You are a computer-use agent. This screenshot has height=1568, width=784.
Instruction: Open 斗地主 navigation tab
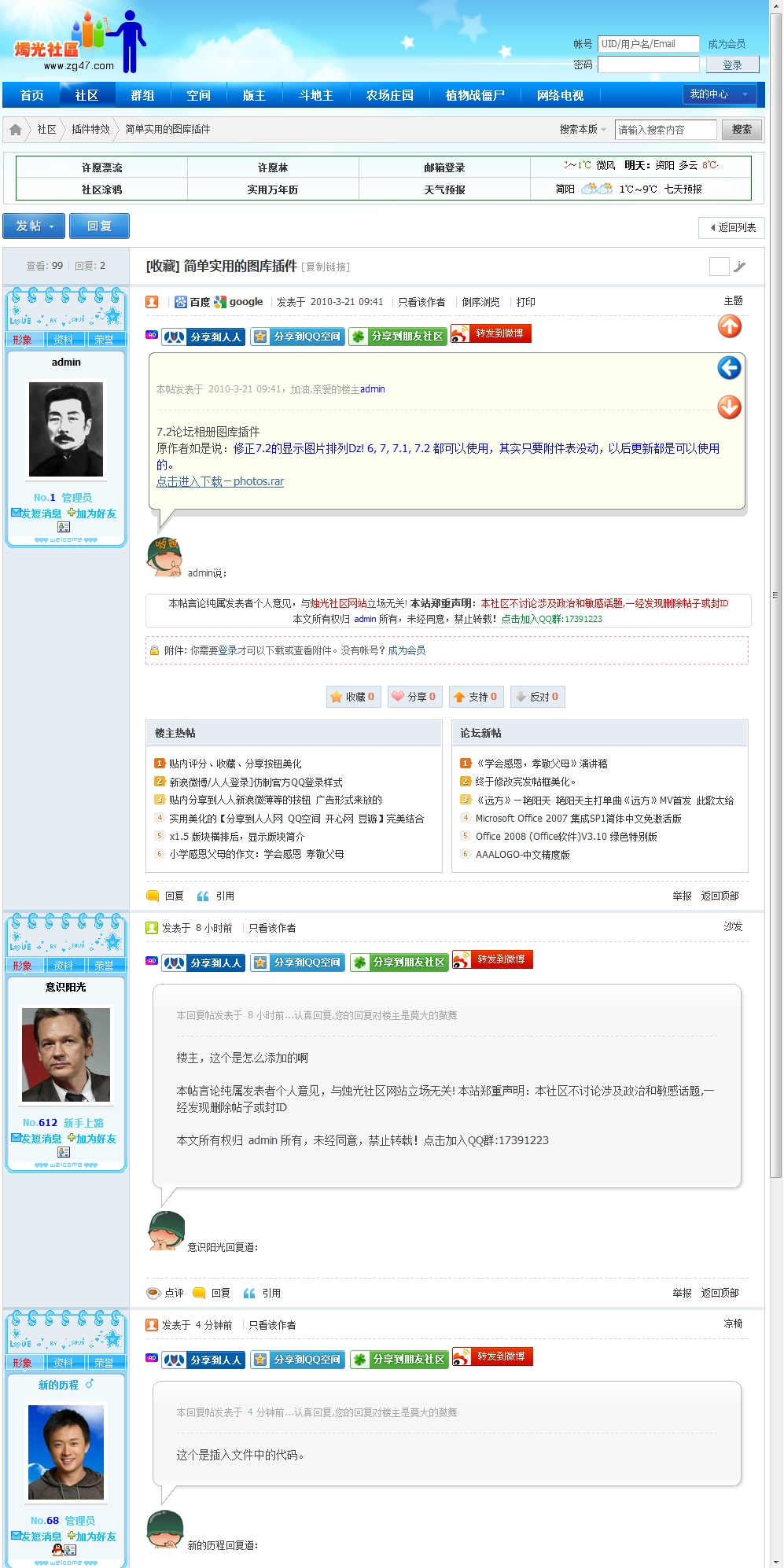click(x=315, y=95)
